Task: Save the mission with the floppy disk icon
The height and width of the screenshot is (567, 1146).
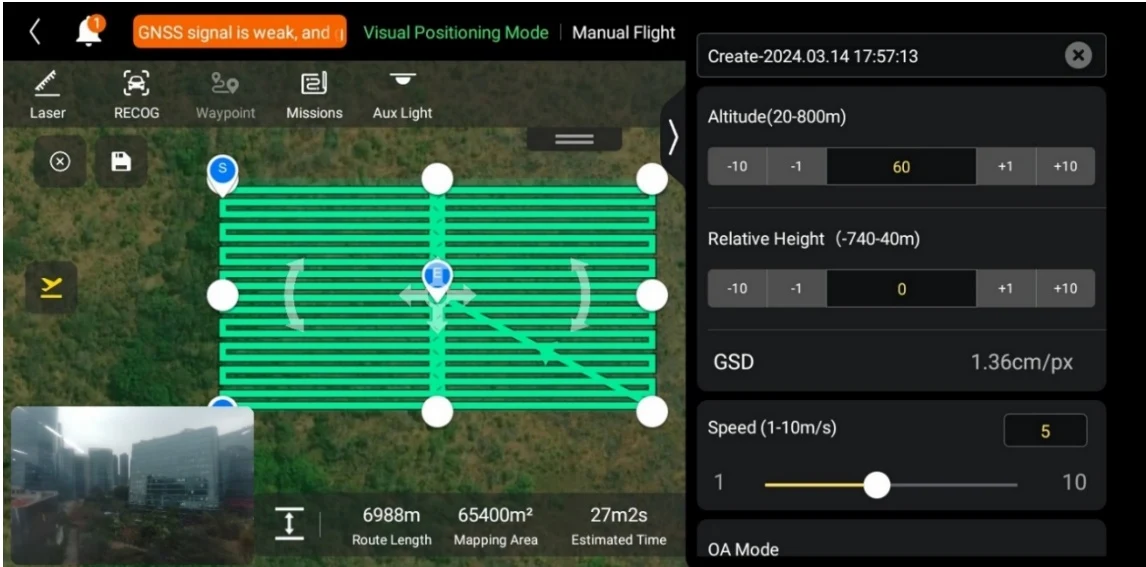Action: point(121,161)
